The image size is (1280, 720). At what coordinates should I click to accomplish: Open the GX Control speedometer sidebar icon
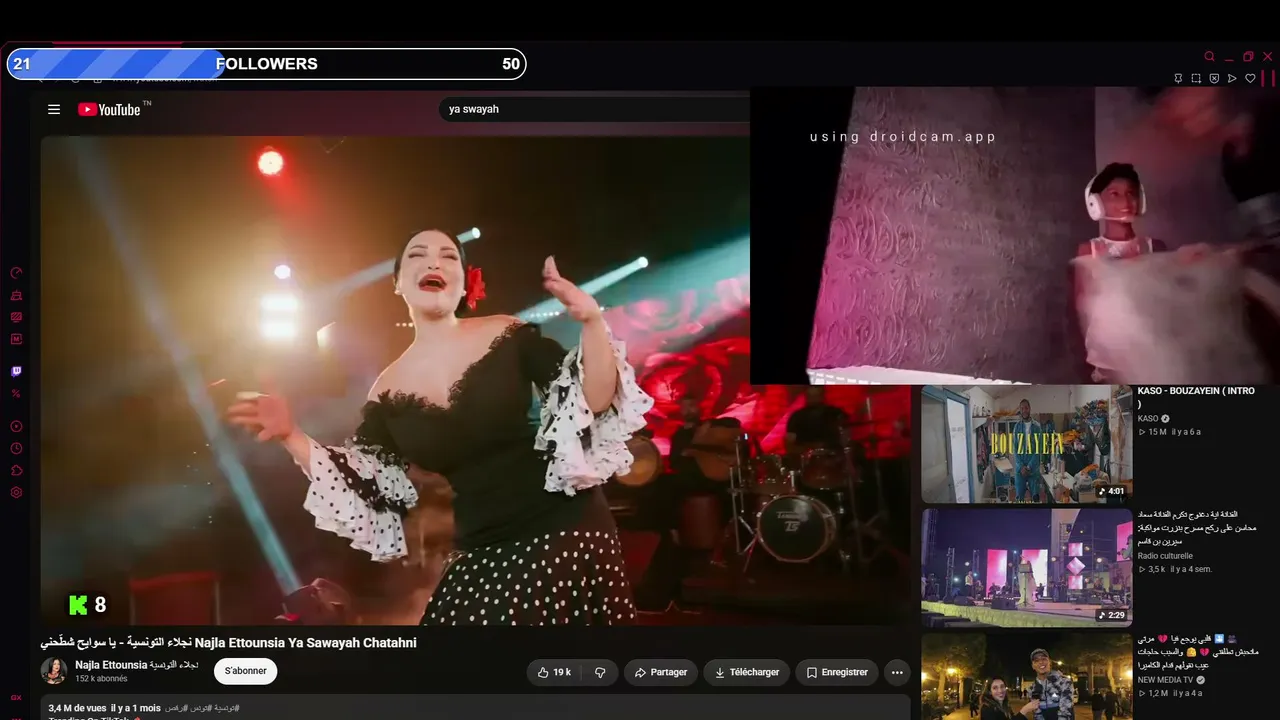[x=16, y=273]
